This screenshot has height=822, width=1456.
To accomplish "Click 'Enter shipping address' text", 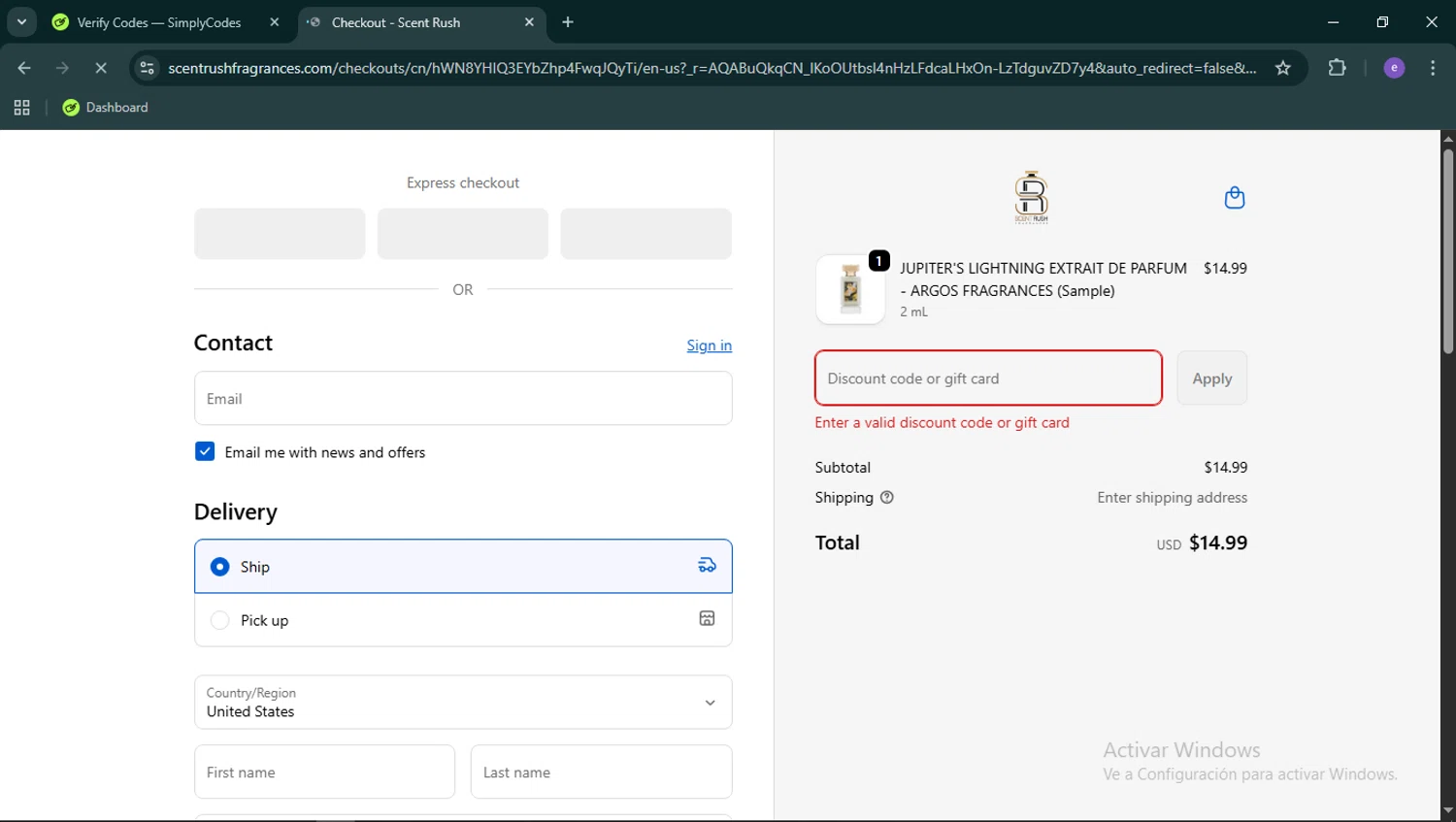I will pos(1172,497).
